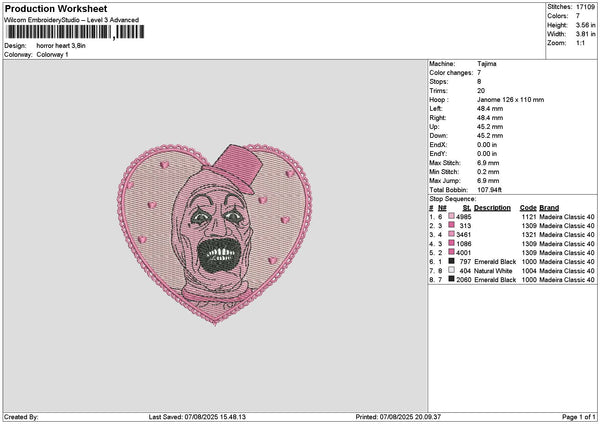Screen dimensions: 600x424
Task: Click the pink swatch beside 4985 stitches
Action: click(451, 217)
